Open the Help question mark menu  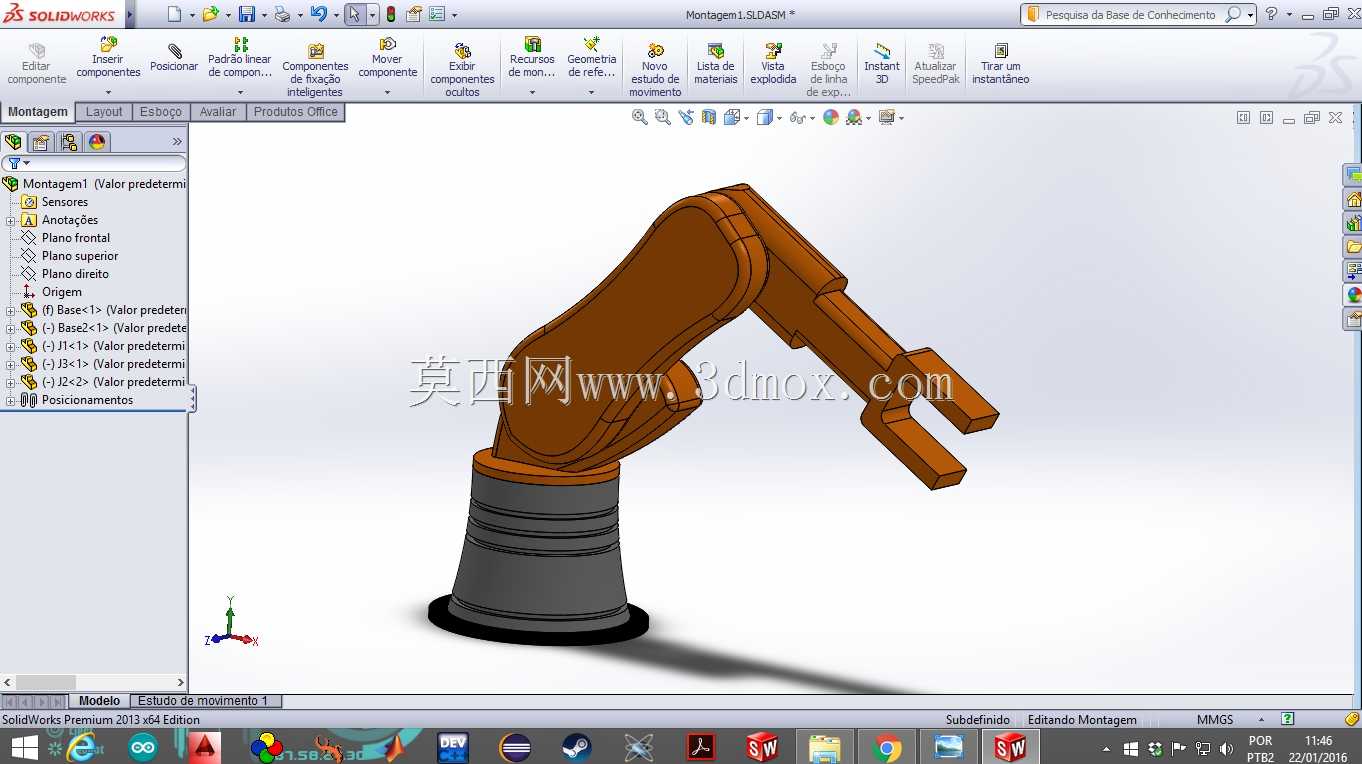coord(1272,14)
